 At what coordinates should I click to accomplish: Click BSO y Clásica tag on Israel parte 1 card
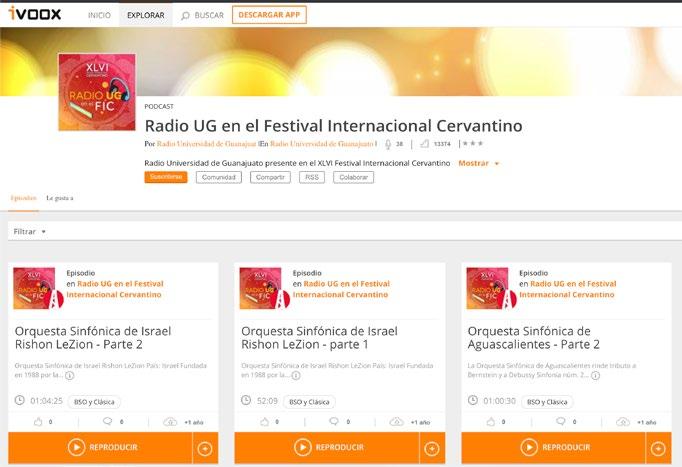coord(309,402)
